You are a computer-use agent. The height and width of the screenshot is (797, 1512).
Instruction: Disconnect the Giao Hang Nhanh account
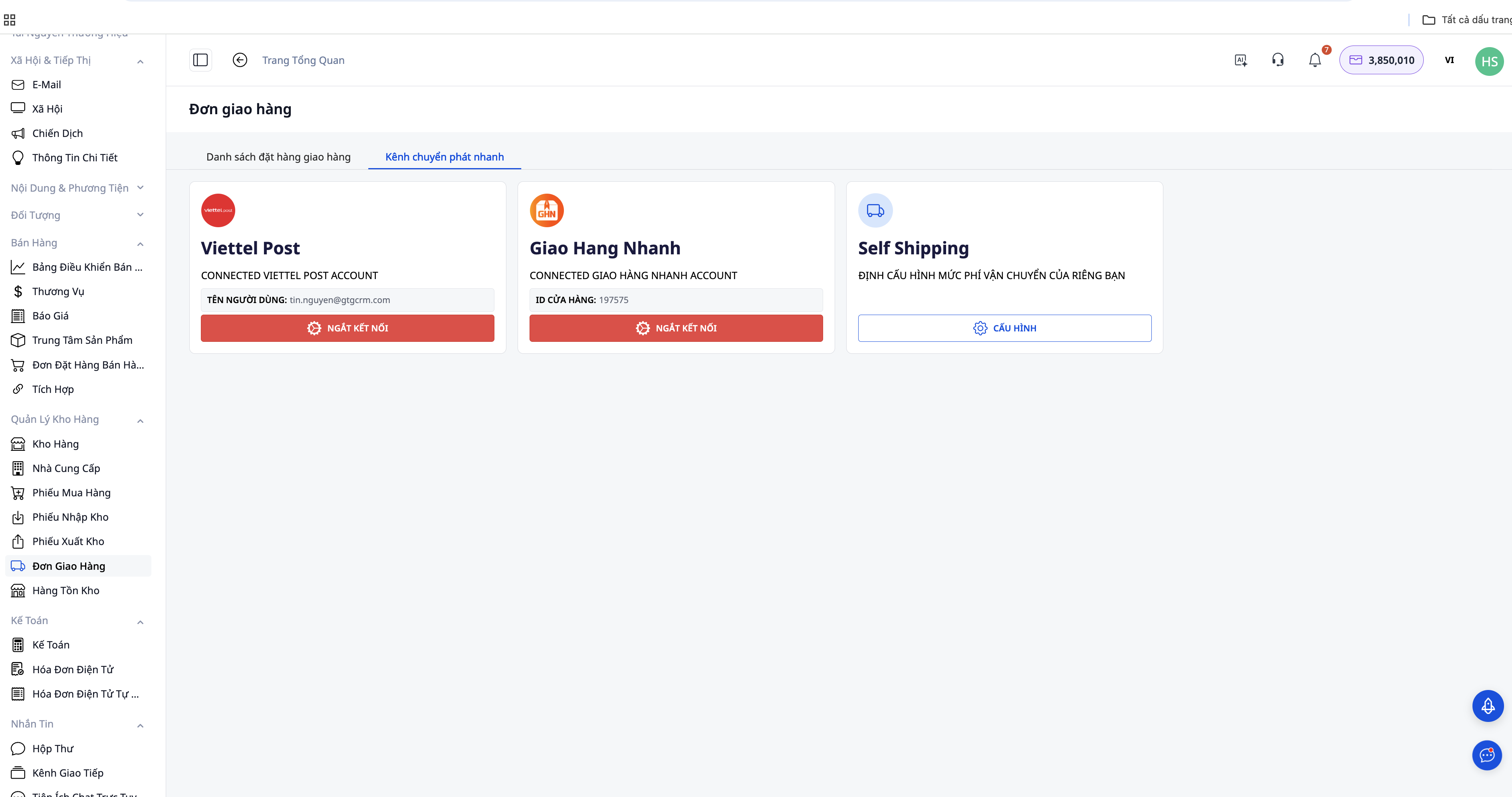[x=676, y=327]
